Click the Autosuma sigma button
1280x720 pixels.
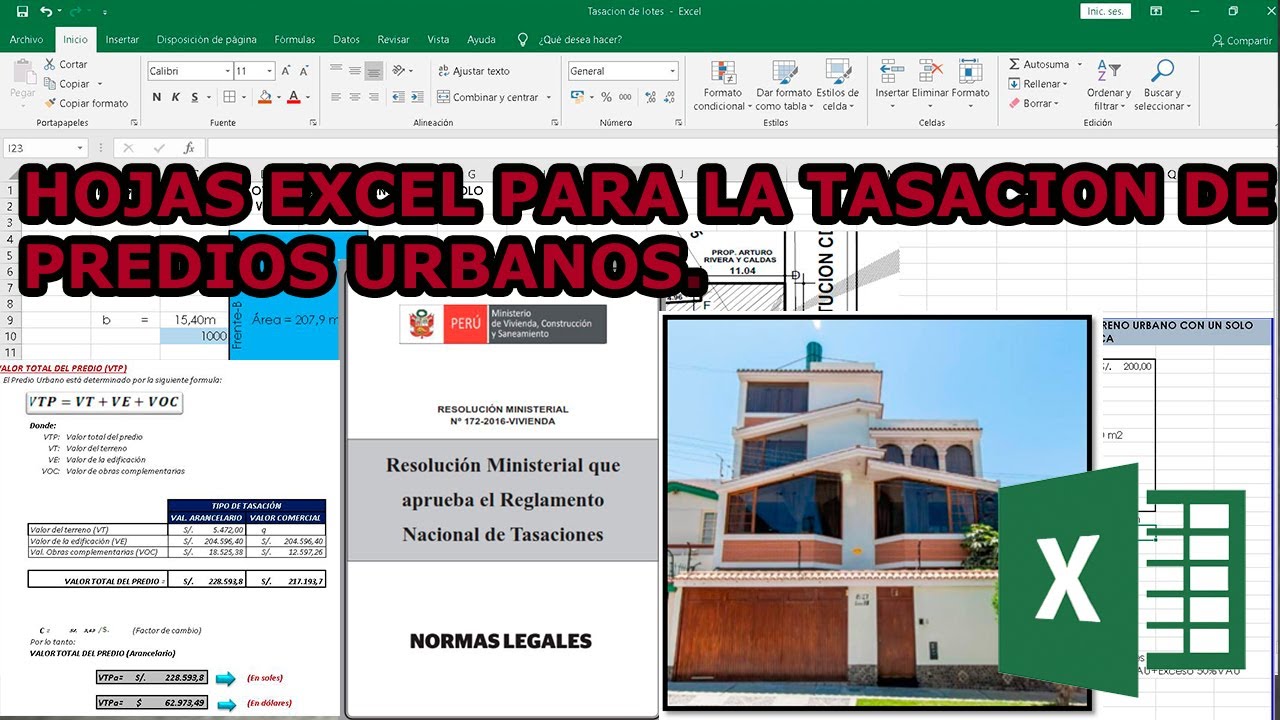[x=1039, y=64]
